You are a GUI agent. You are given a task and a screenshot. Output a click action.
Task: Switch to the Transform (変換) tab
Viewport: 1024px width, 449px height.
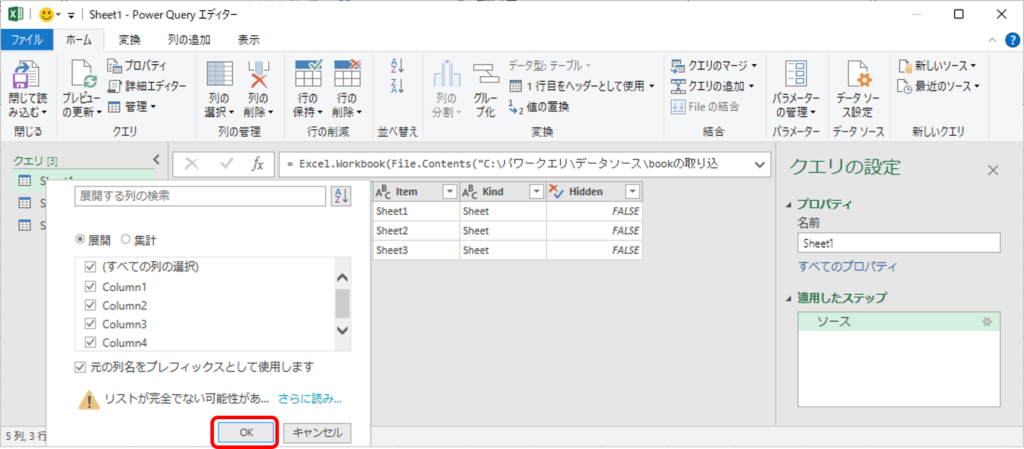pos(129,40)
